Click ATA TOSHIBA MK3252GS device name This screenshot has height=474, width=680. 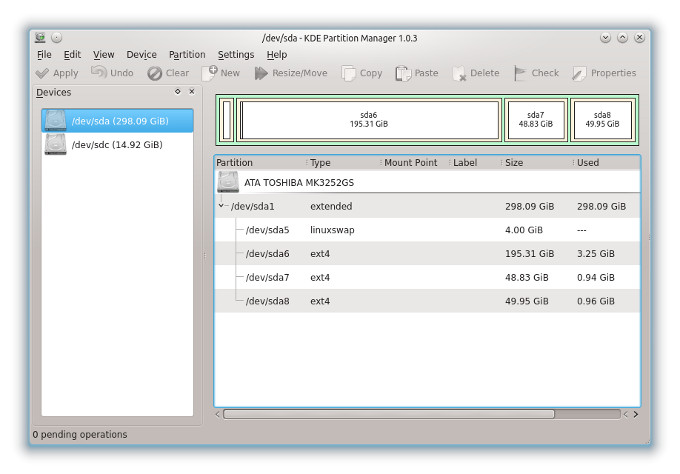[x=299, y=183]
